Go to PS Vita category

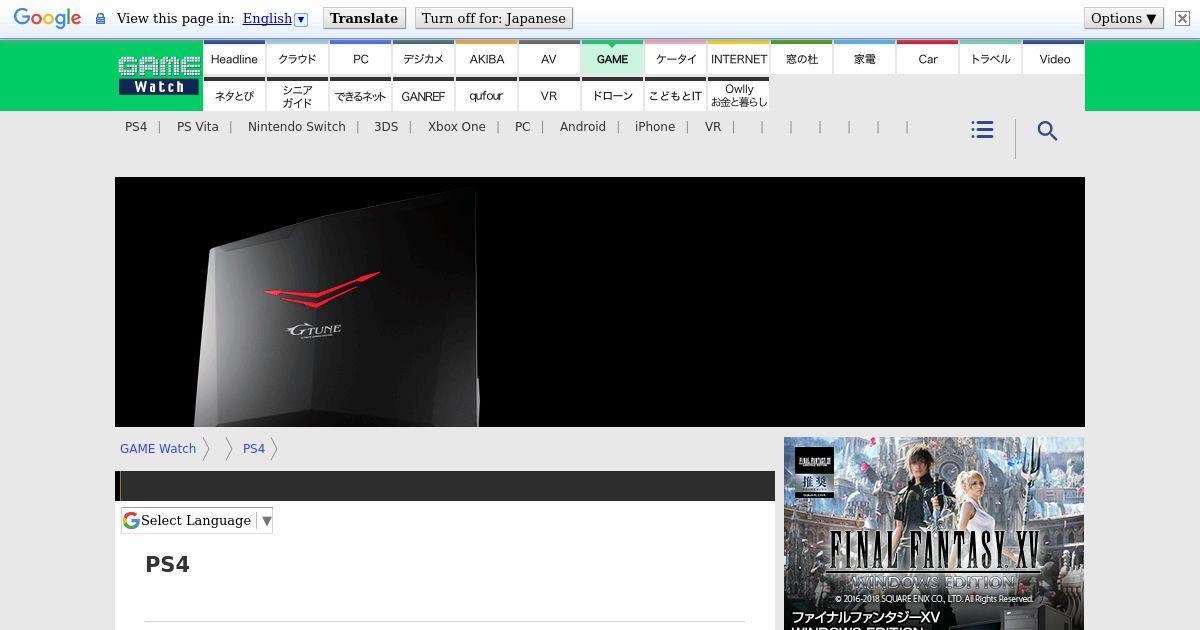(x=197, y=127)
